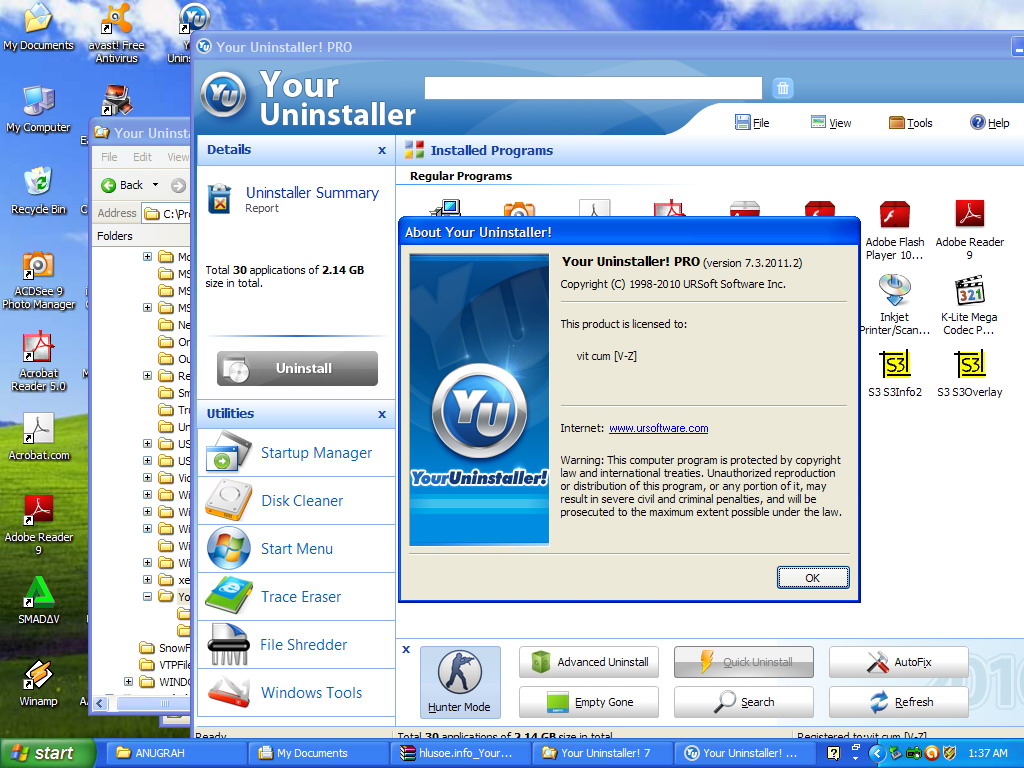Viewport: 1024px width, 768px height.
Task: Click Quick Uninstall button
Action: click(x=744, y=662)
